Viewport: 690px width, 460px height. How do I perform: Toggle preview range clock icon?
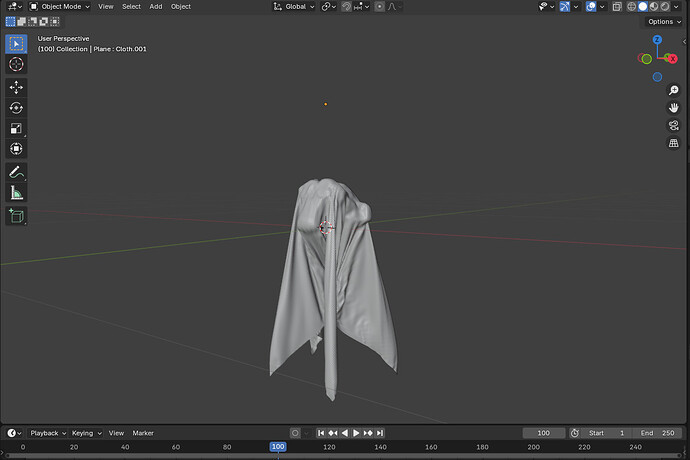[574, 433]
